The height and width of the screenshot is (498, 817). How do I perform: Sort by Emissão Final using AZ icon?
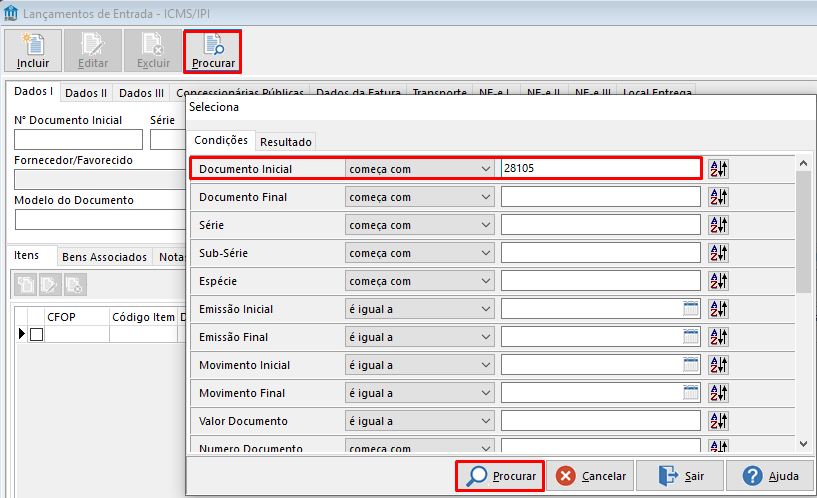(x=718, y=337)
